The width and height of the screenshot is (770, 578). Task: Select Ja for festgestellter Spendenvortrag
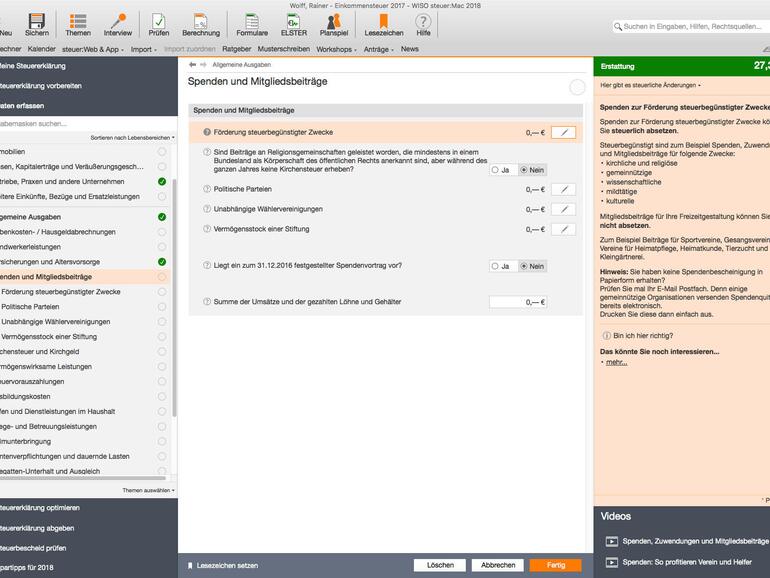pyautogui.click(x=495, y=266)
